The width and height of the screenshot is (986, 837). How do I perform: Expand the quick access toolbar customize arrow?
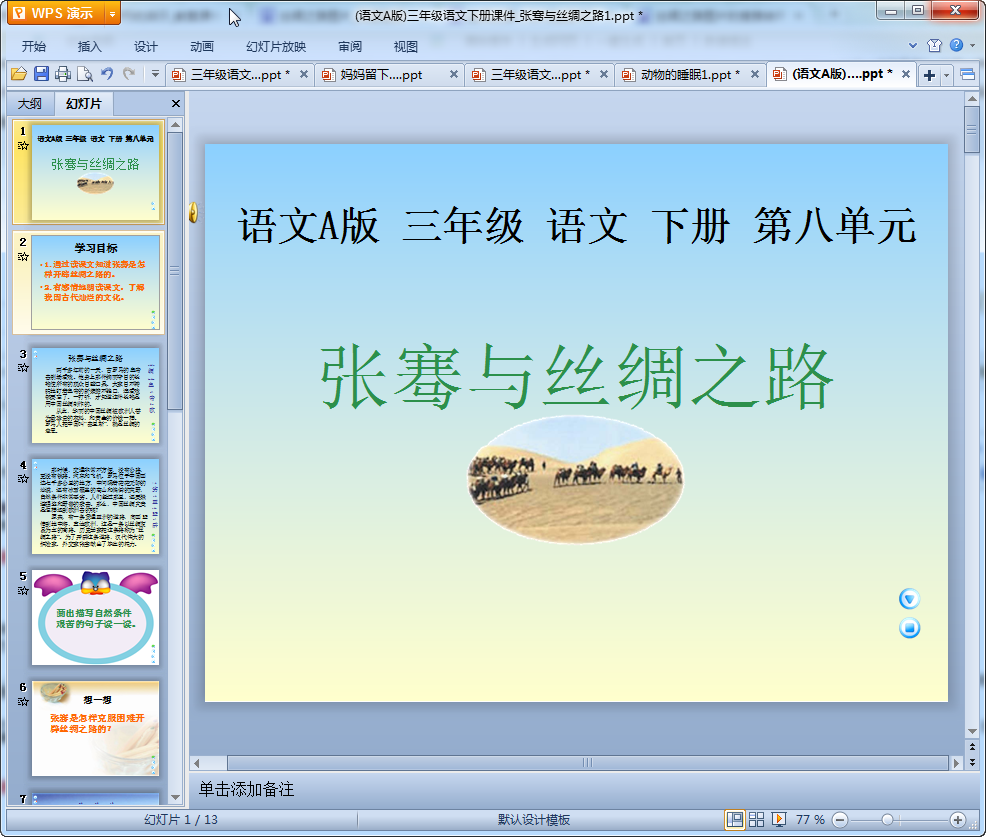[155, 74]
